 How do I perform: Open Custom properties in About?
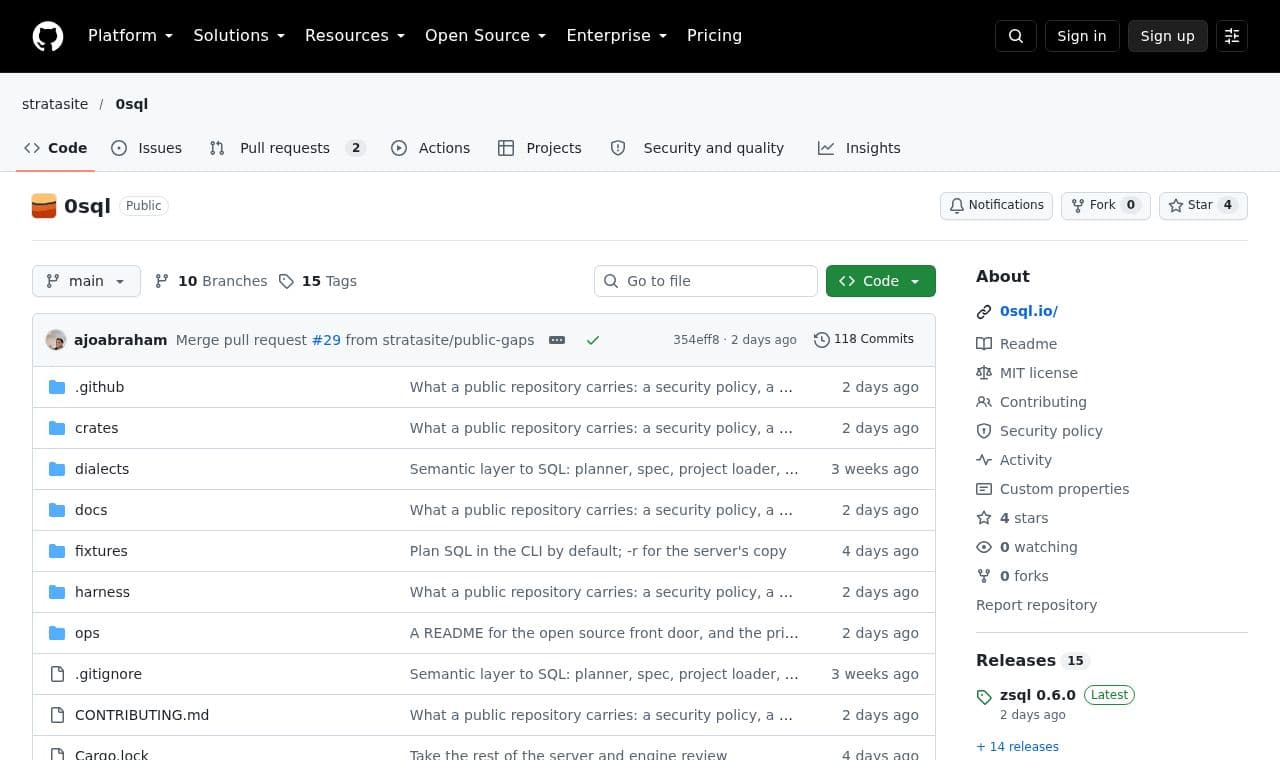[1053, 489]
